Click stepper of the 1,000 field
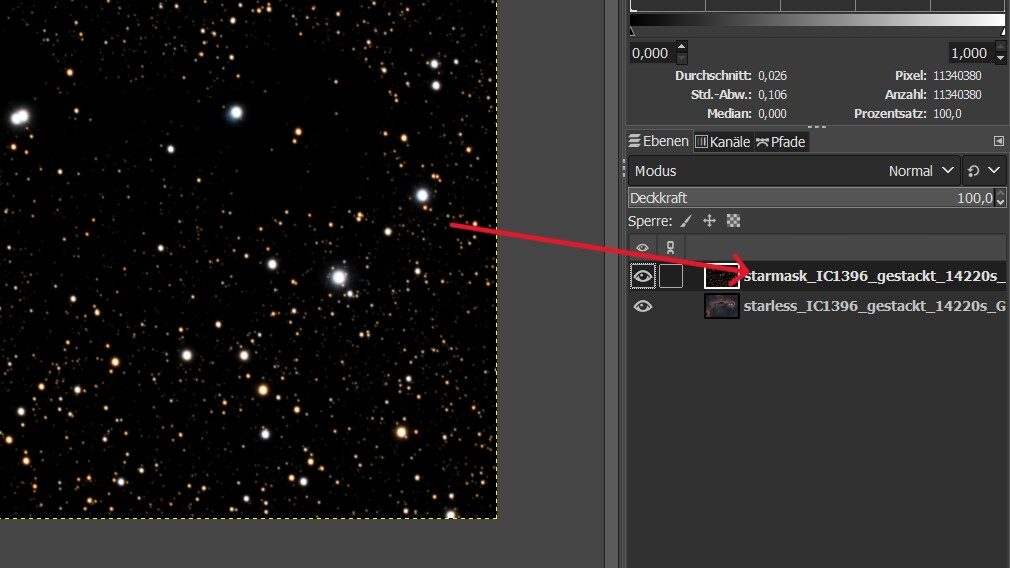This screenshot has height=568, width=1010. tap(1000, 53)
